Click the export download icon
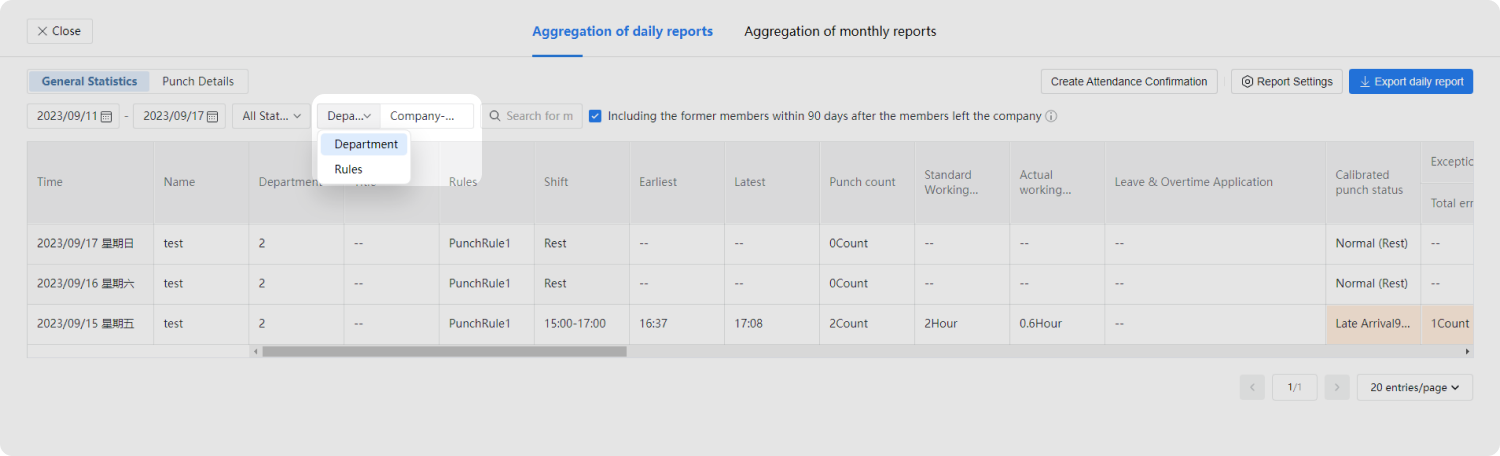This screenshot has width=1500, height=456. pyautogui.click(x=1364, y=82)
